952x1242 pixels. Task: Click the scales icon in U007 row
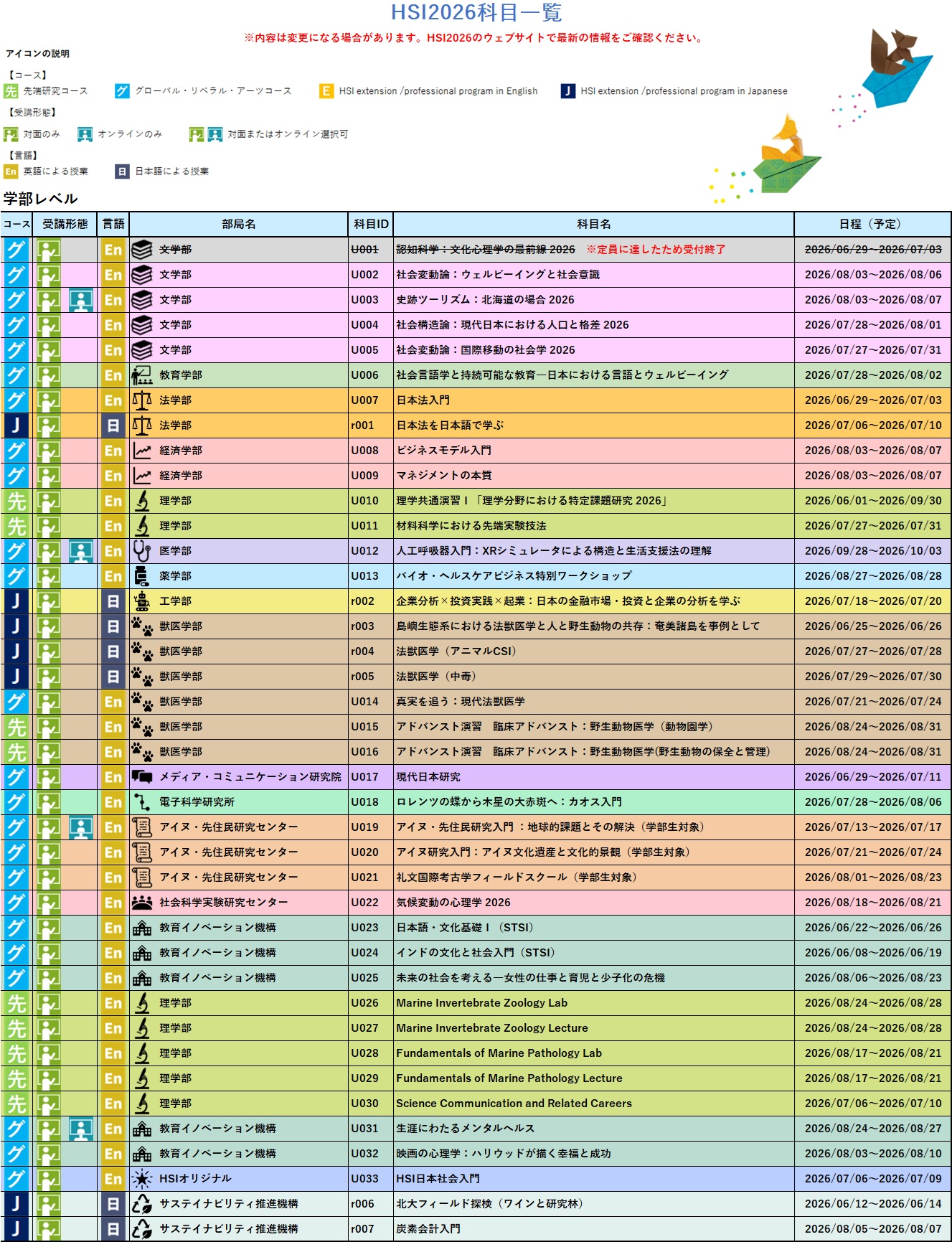pos(142,400)
